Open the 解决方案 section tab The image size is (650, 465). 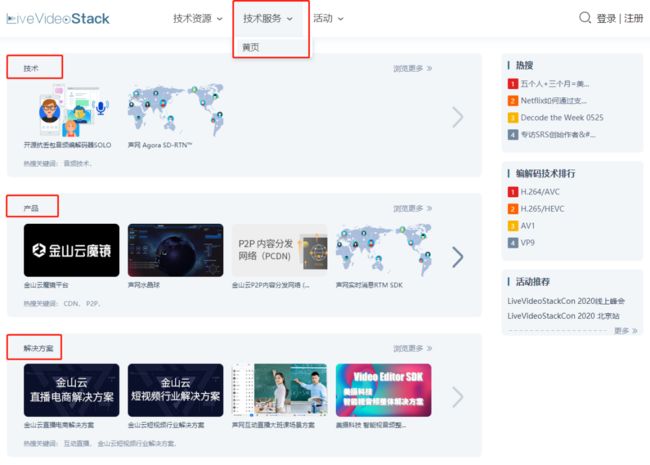(38, 348)
